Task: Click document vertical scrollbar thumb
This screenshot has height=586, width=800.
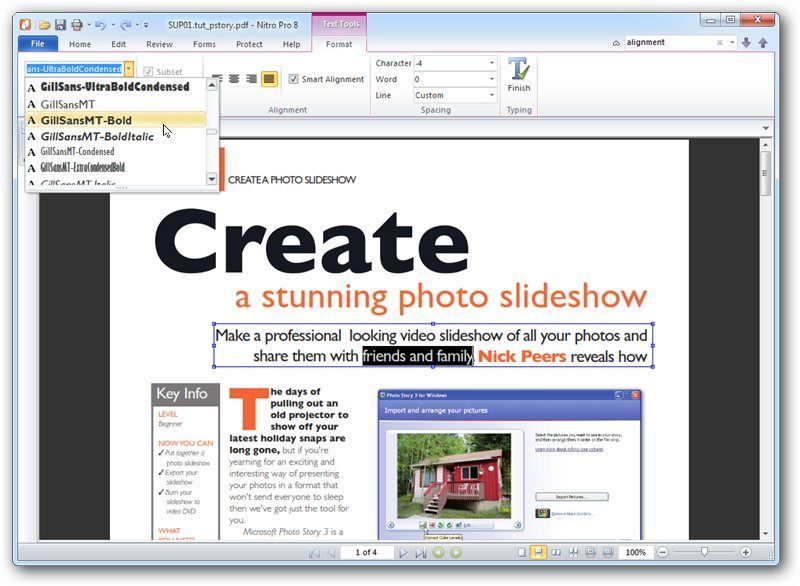Action: 765,173
